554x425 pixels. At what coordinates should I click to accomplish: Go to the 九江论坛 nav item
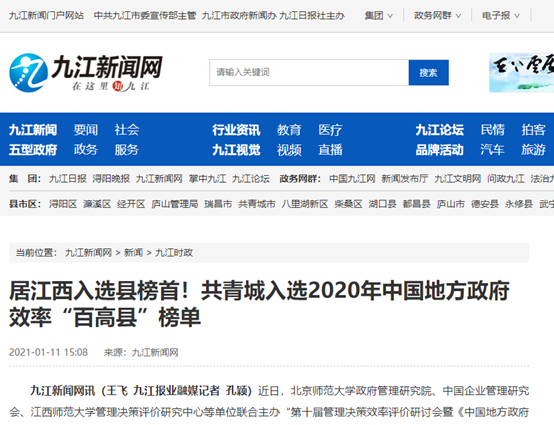pyautogui.click(x=440, y=130)
